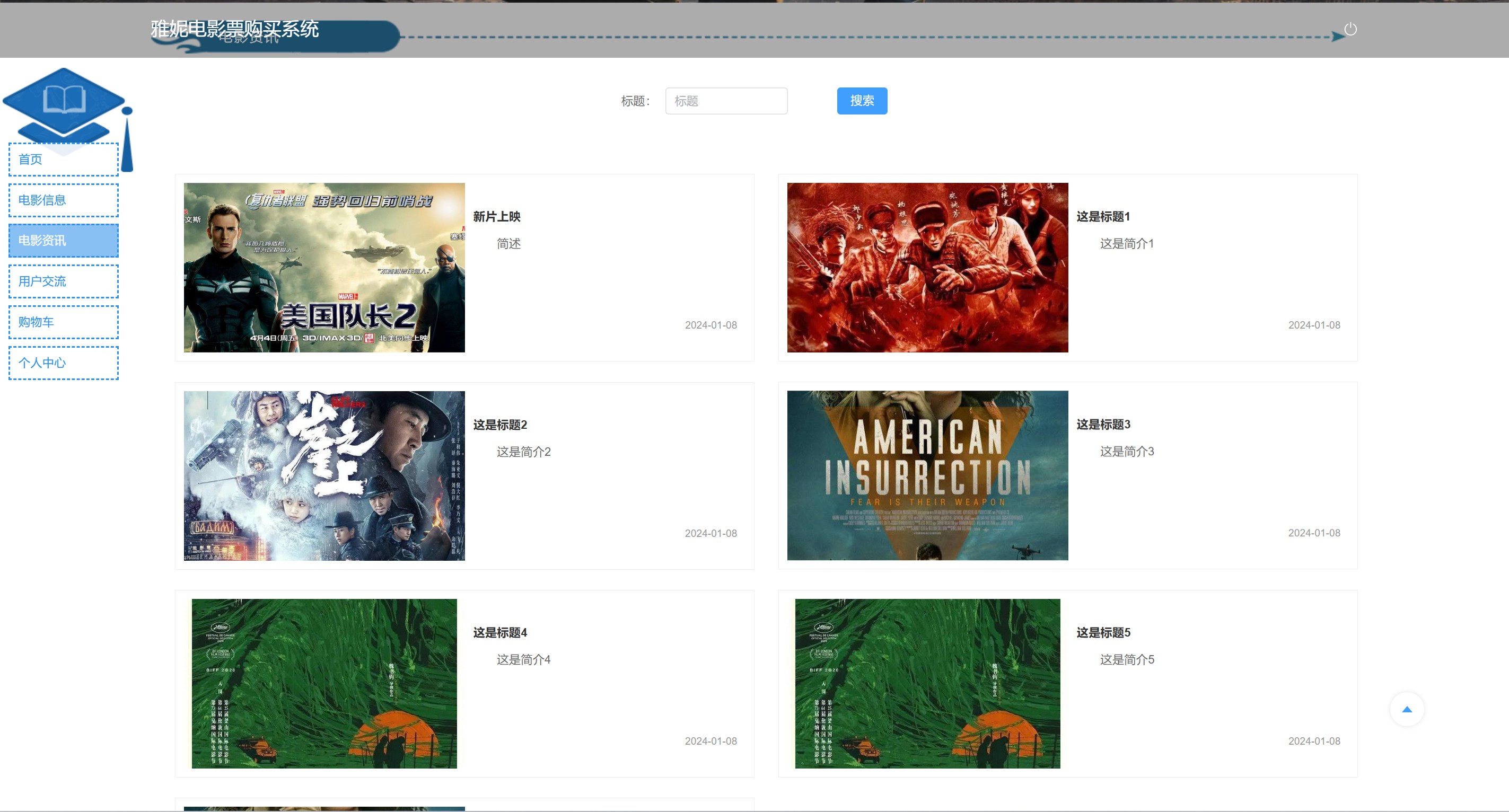This screenshot has height=812, width=1509.
Task: Open 个人中心 in the sidebar
Action: pyautogui.click(x=63, y=363)
